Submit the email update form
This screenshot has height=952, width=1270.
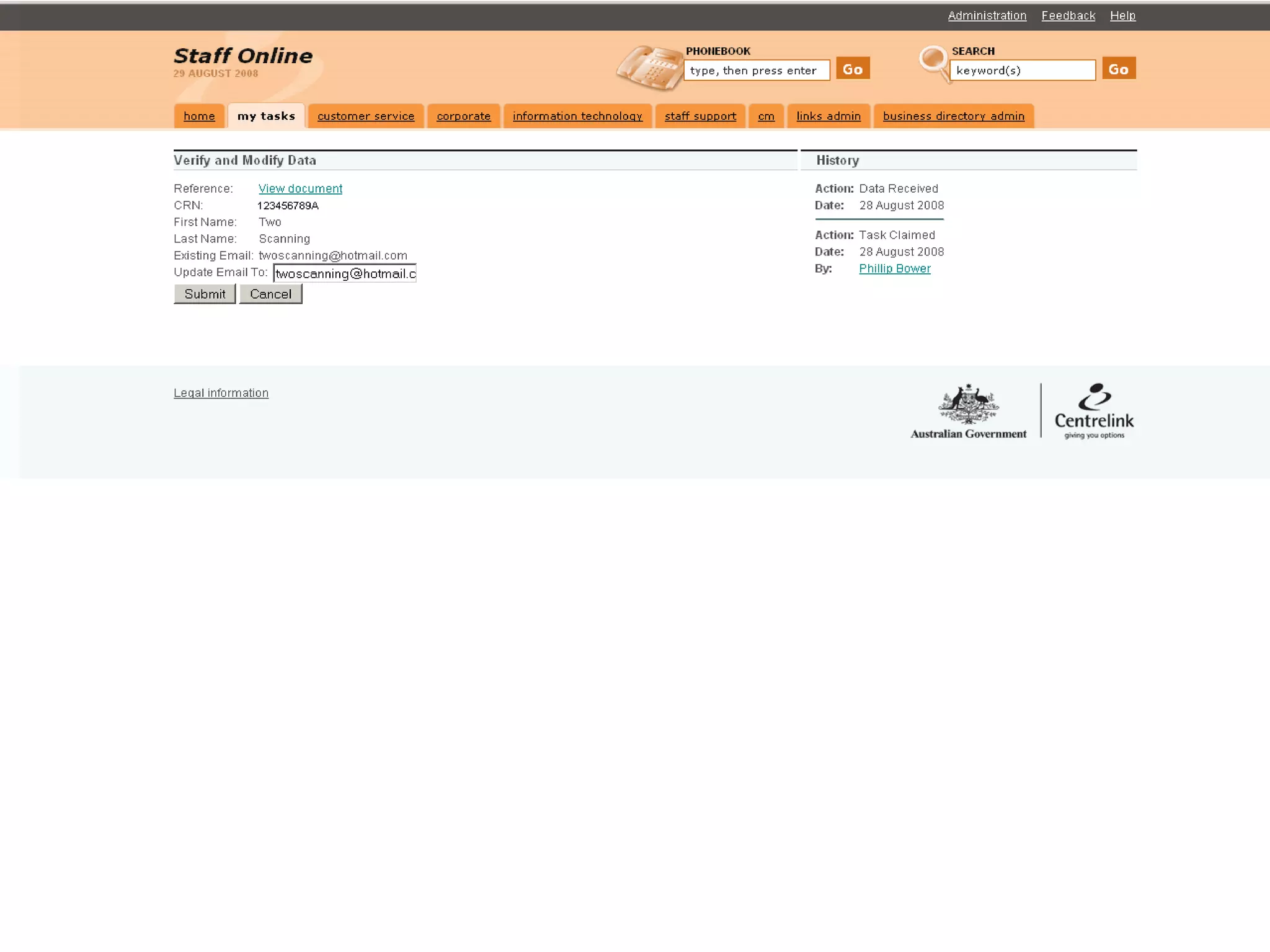[x=205, y=294]
